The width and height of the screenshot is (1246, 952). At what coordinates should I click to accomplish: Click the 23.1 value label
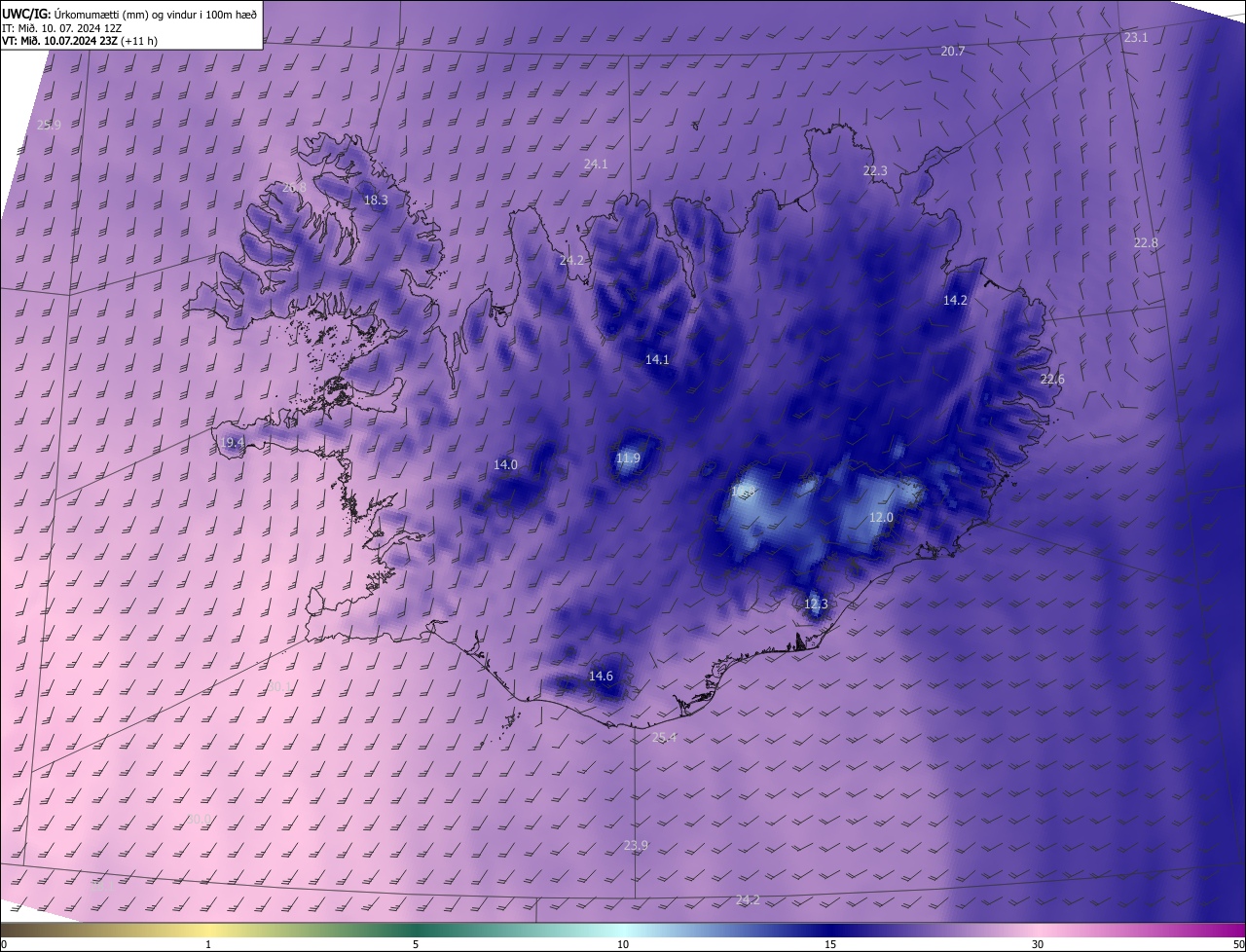click(x=1136, y=37)
